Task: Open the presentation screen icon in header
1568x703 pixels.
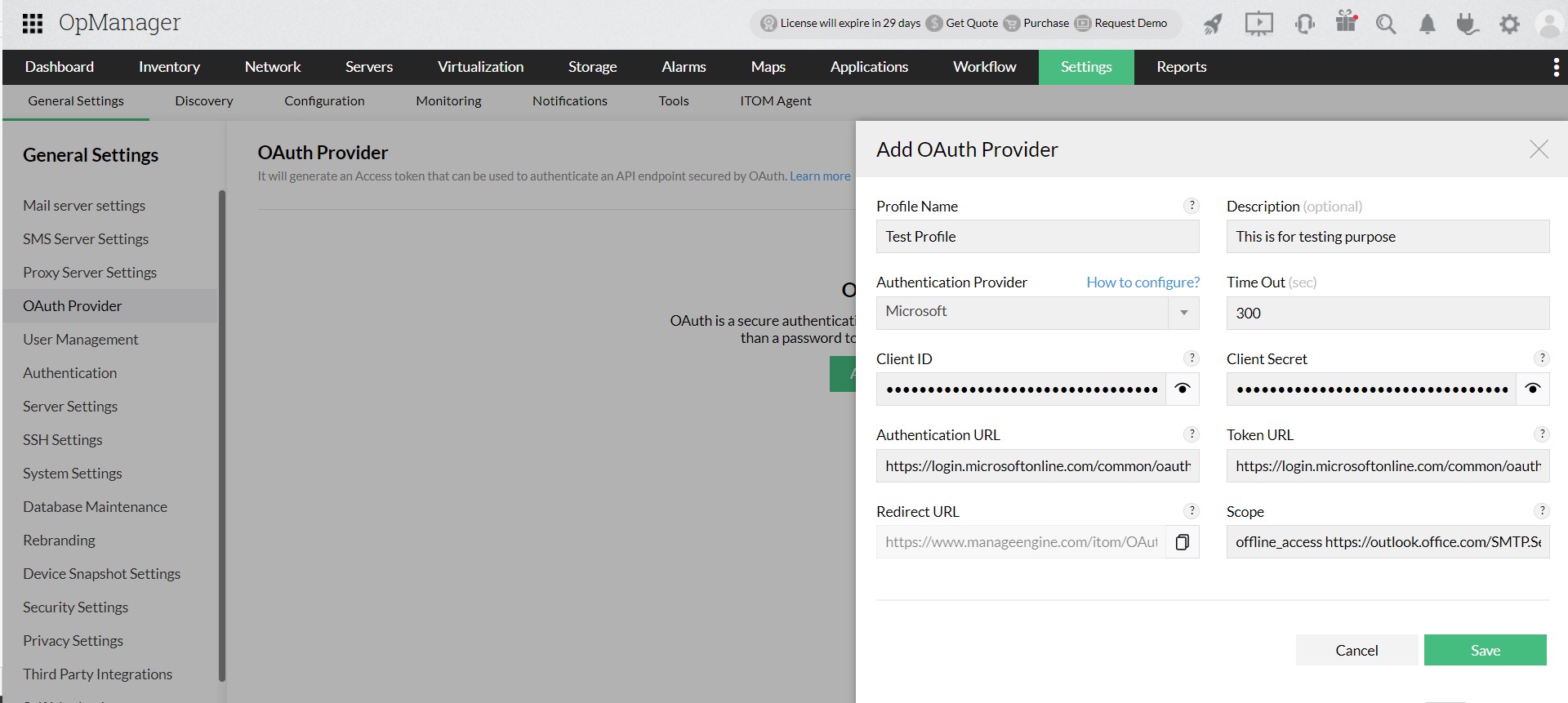Action: coord(1258,24)
